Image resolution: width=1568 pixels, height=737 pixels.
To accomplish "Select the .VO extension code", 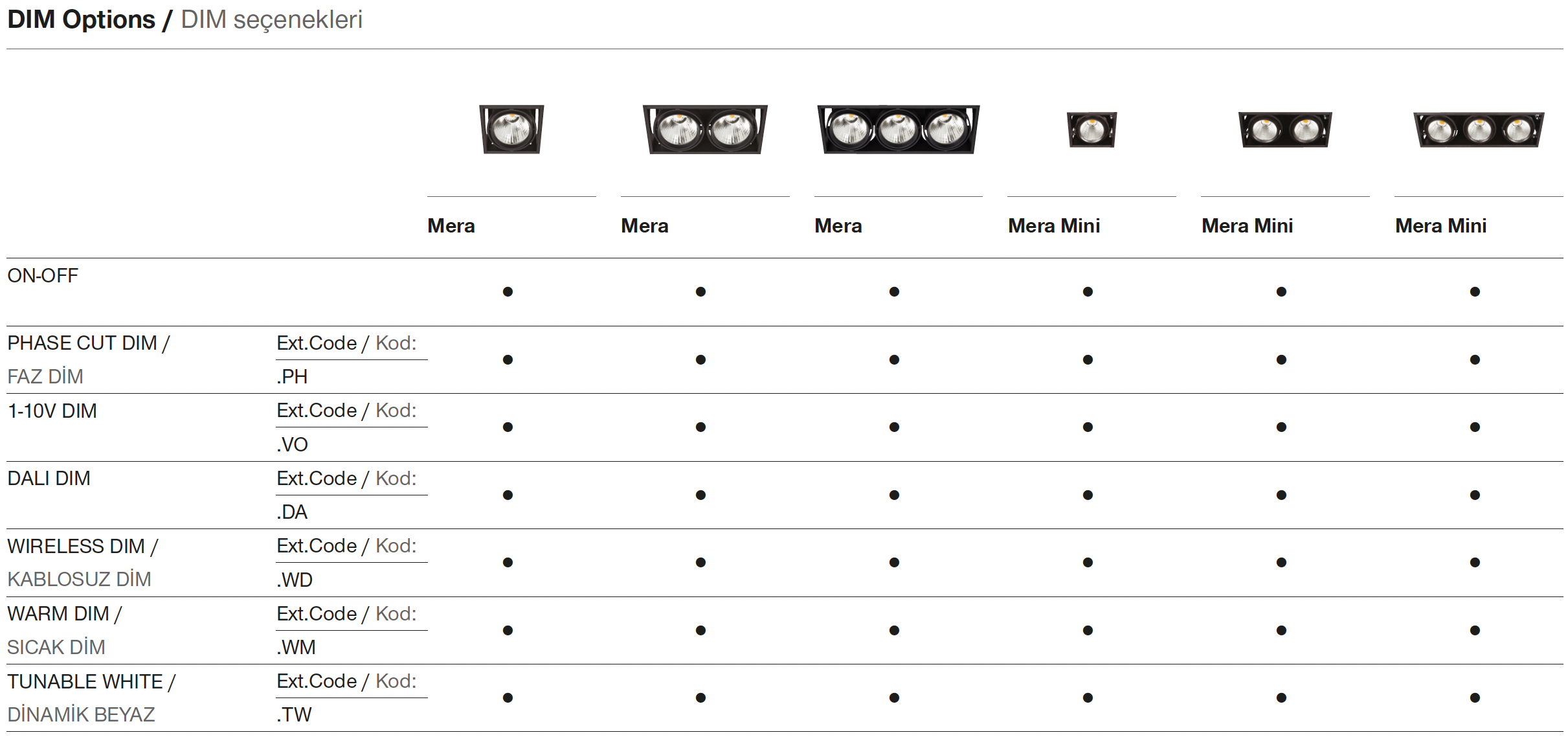I will point(292,444).
